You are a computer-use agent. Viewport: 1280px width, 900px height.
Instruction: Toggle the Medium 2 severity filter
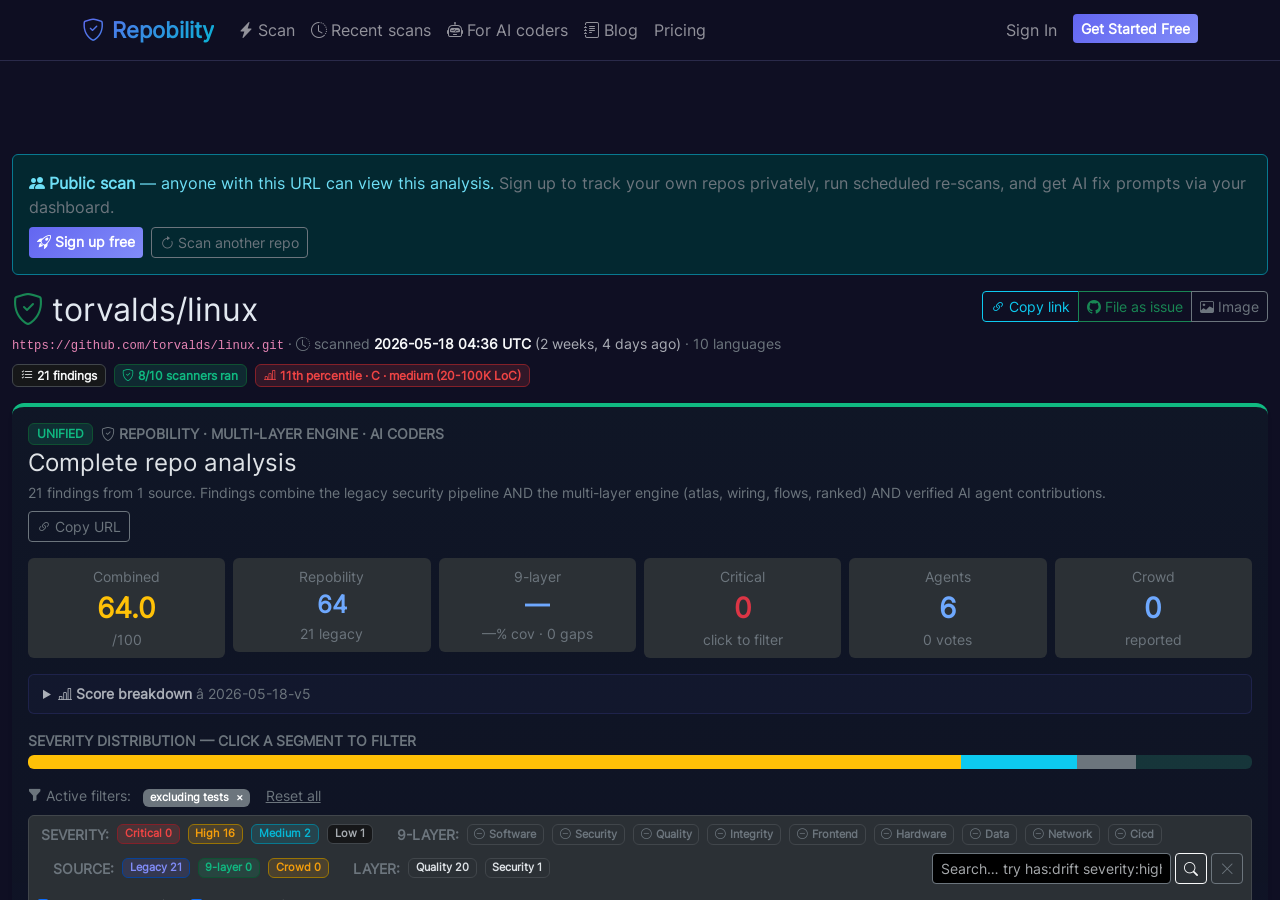tap(285, 834)
